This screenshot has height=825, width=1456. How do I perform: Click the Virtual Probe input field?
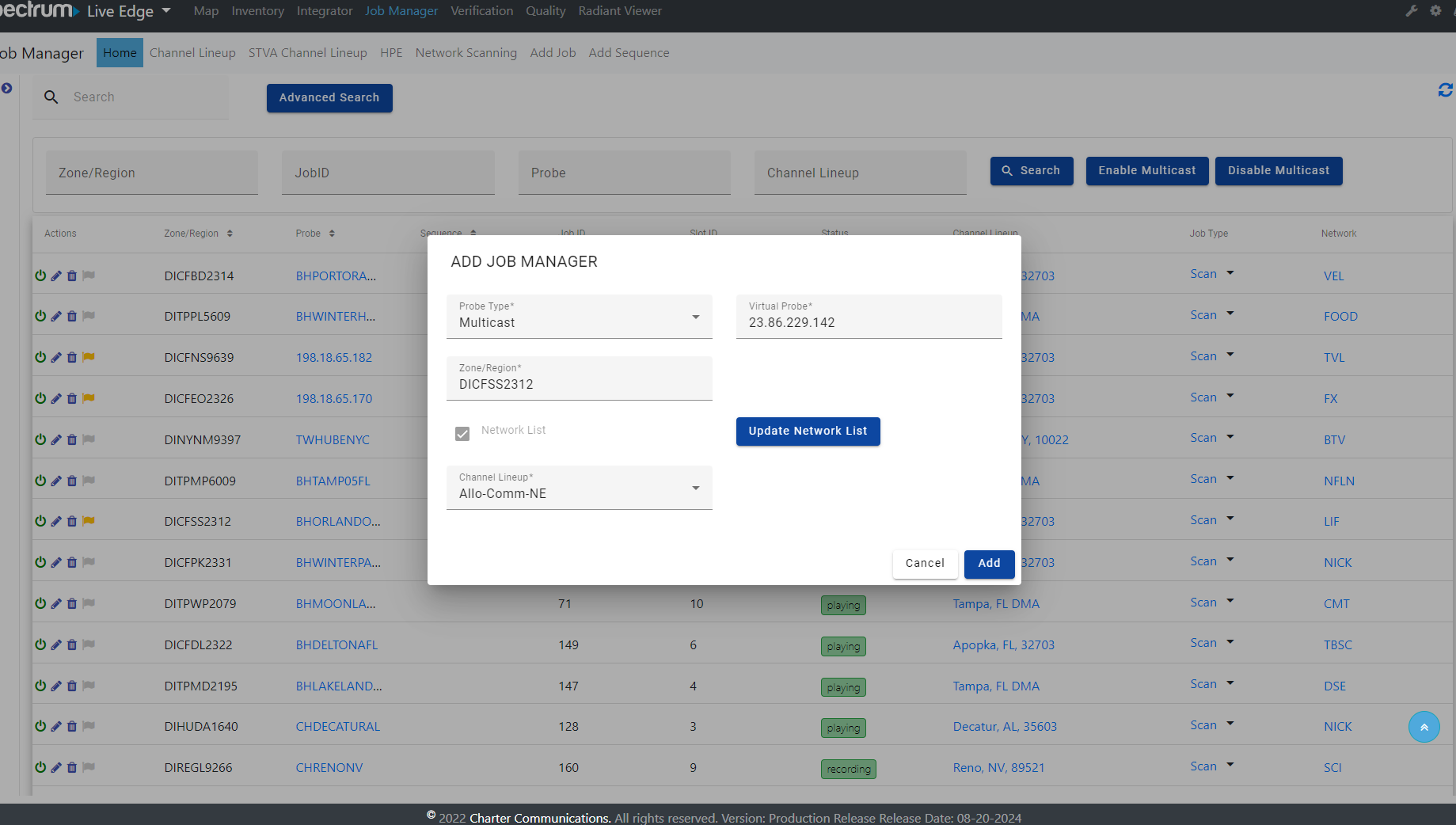point(869,317)
